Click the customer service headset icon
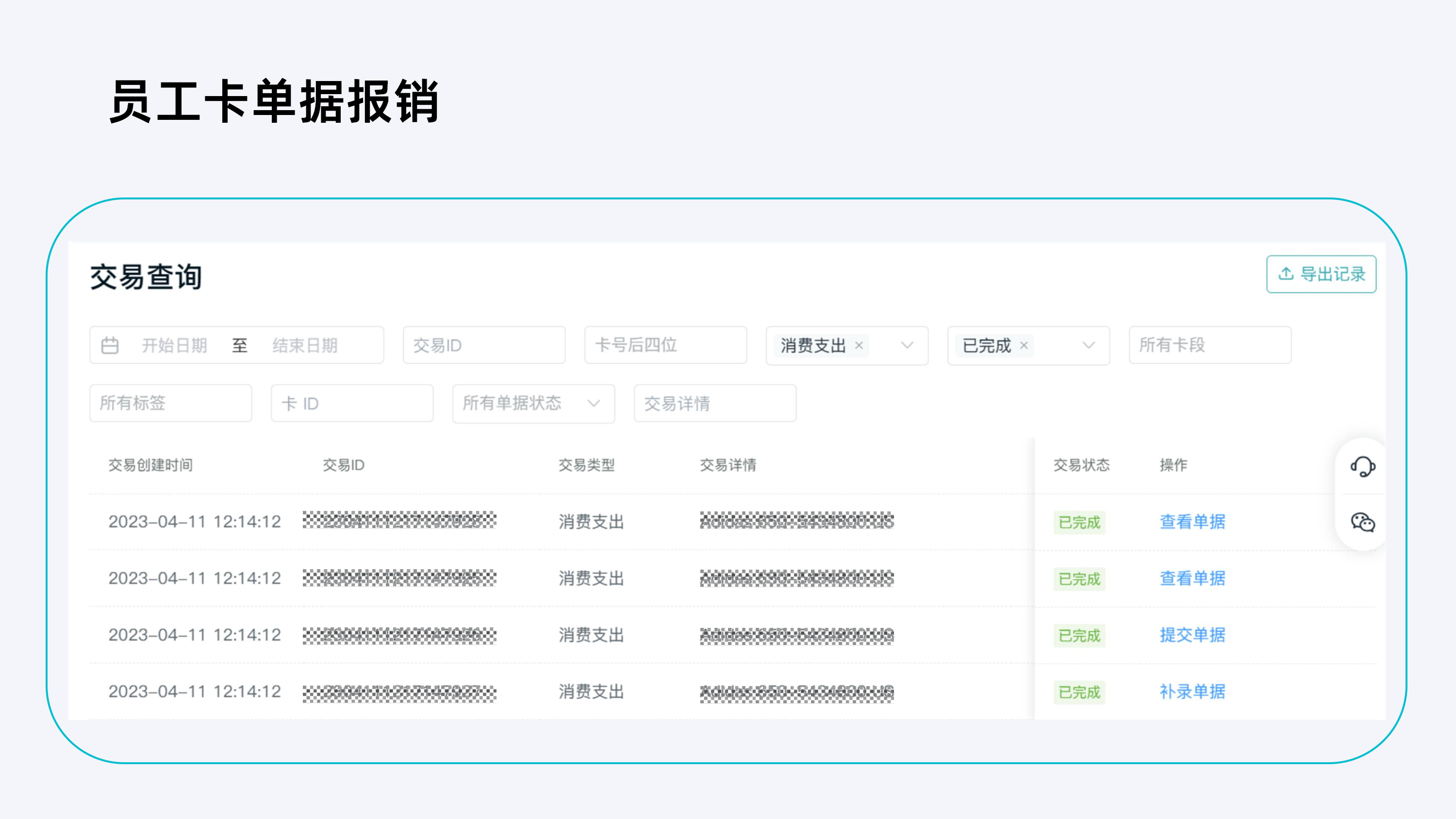The height and width of the screenshot is (819, 1456). pos(1363,466)
